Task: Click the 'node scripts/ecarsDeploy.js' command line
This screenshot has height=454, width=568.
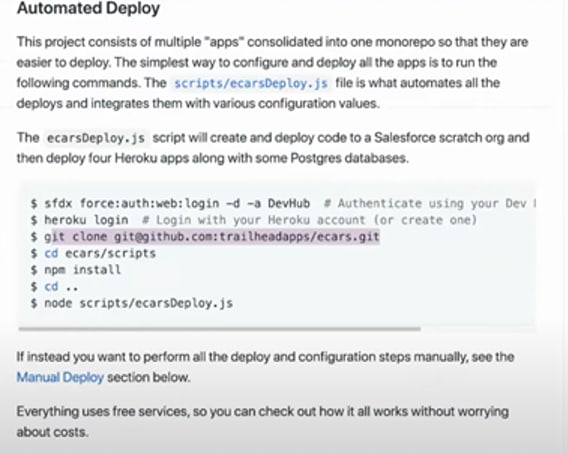Action: point(132,303)
